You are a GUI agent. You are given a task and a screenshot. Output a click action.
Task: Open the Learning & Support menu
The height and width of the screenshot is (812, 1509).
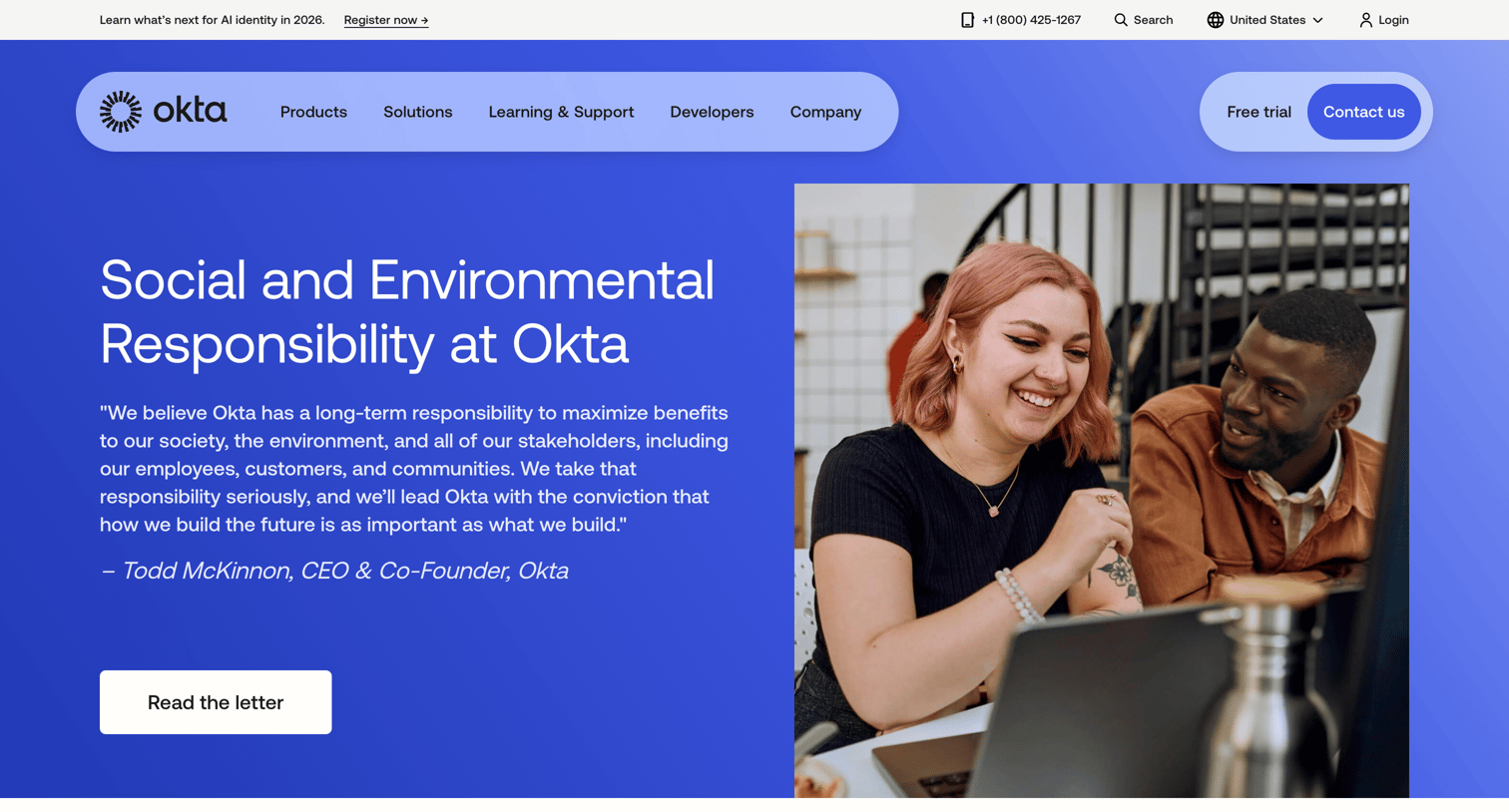561,112
